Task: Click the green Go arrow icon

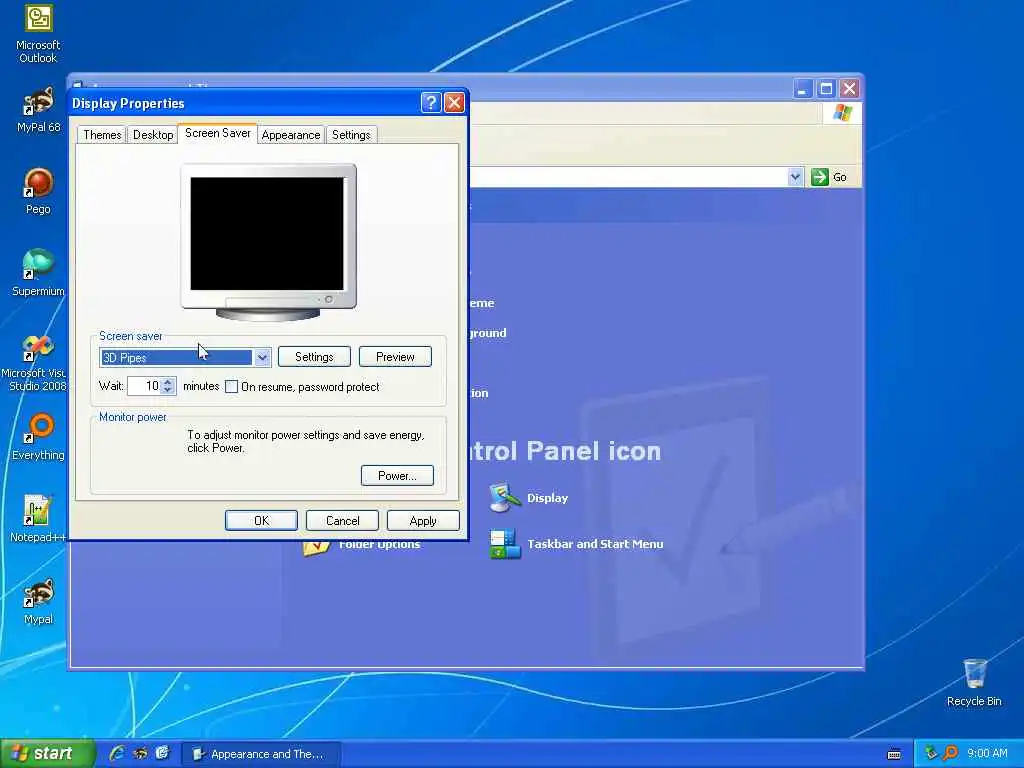Action: (819, 177)
